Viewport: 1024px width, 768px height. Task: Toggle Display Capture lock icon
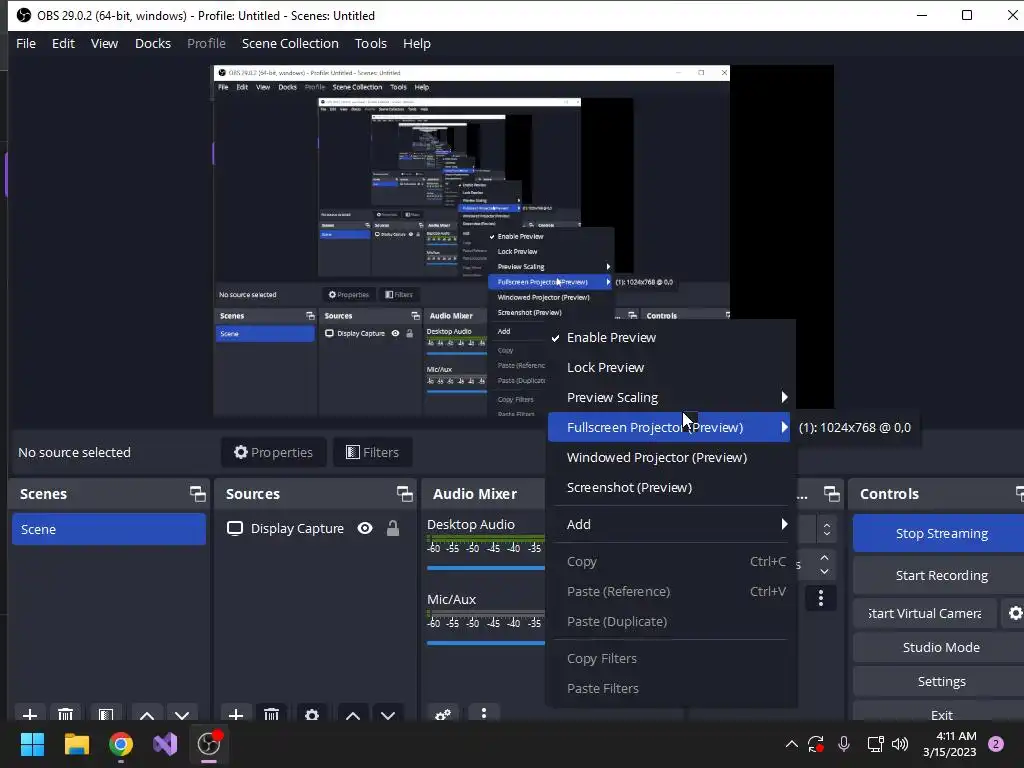click(392, 528)
